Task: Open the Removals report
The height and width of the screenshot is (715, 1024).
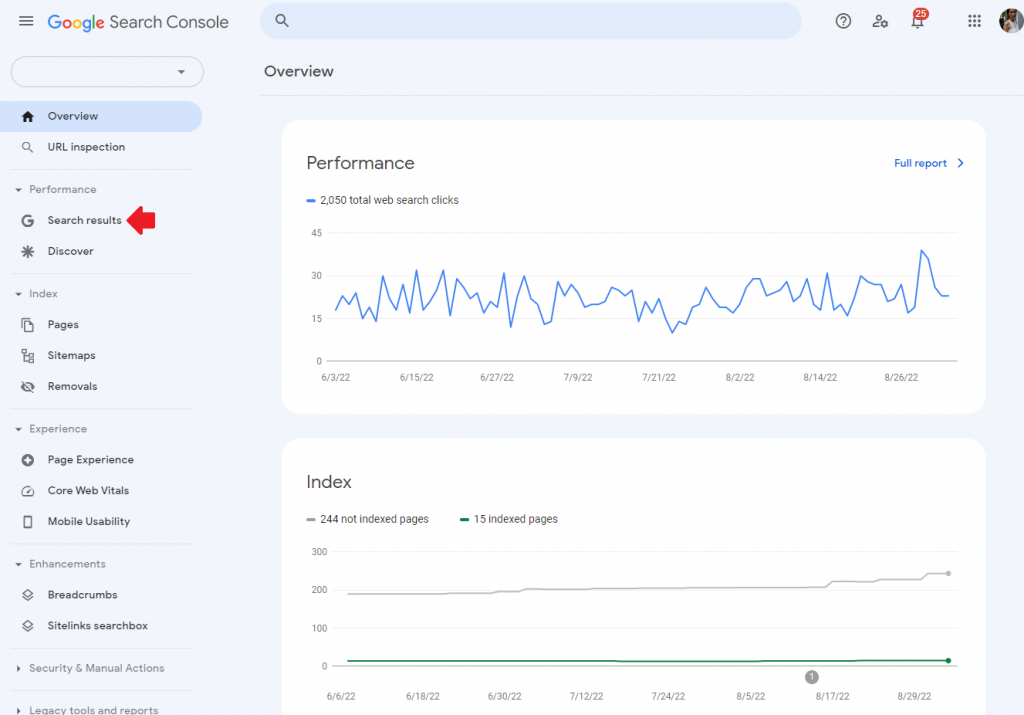Action: [x=72, y=386]
